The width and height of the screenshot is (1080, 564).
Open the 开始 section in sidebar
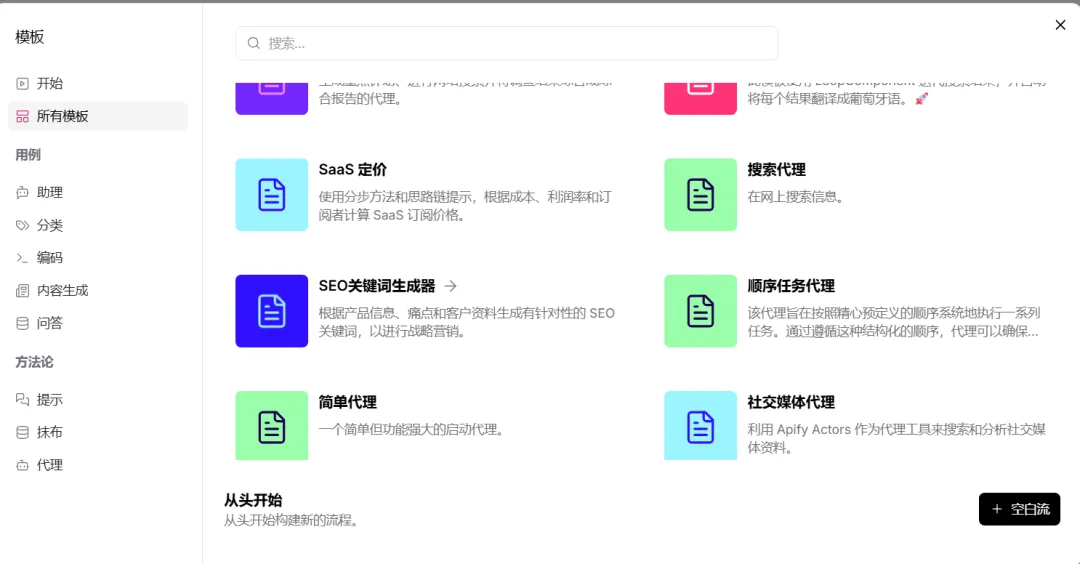(50, 84)
